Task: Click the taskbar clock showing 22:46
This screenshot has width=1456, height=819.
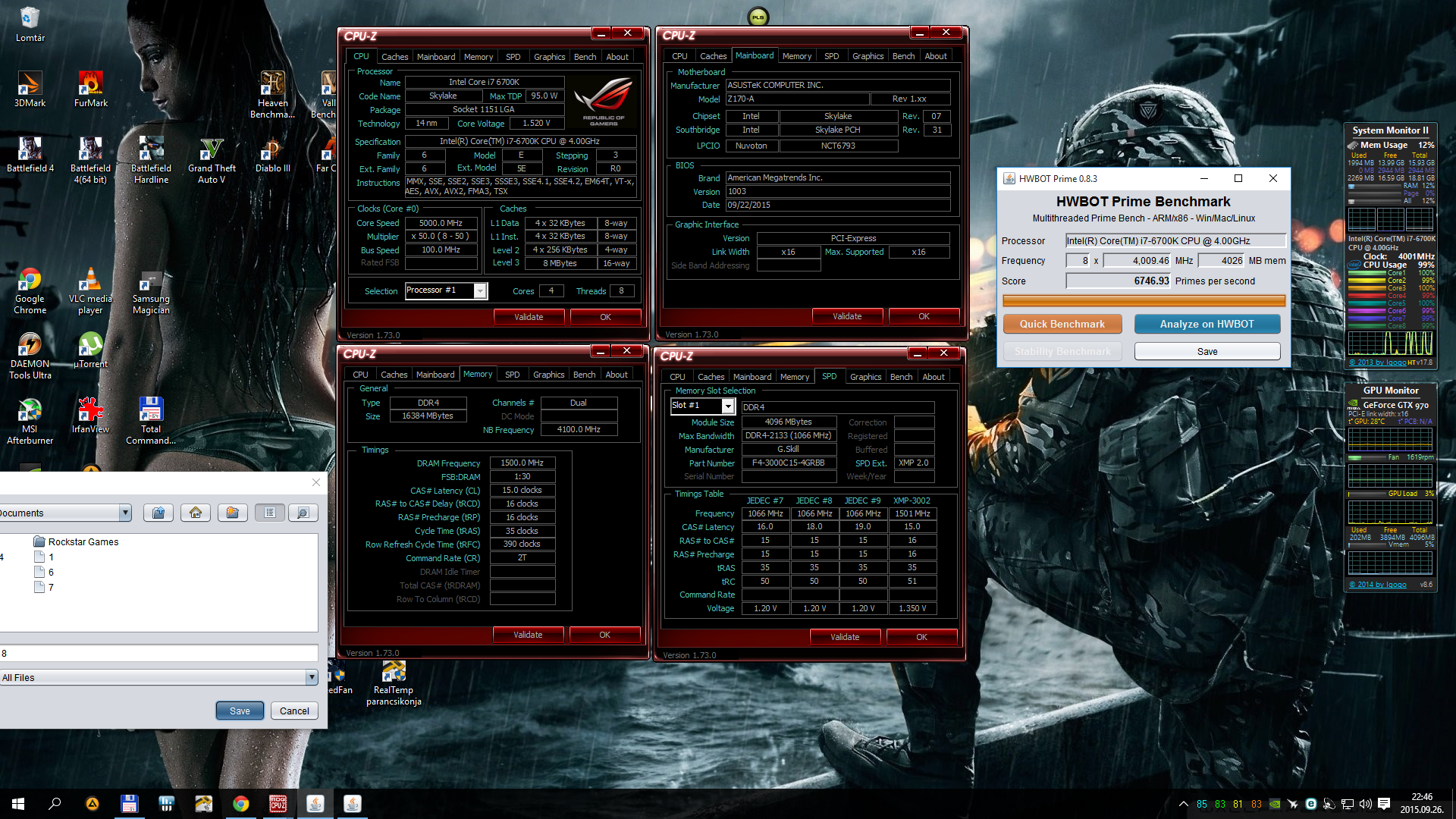Action: 1421,803
